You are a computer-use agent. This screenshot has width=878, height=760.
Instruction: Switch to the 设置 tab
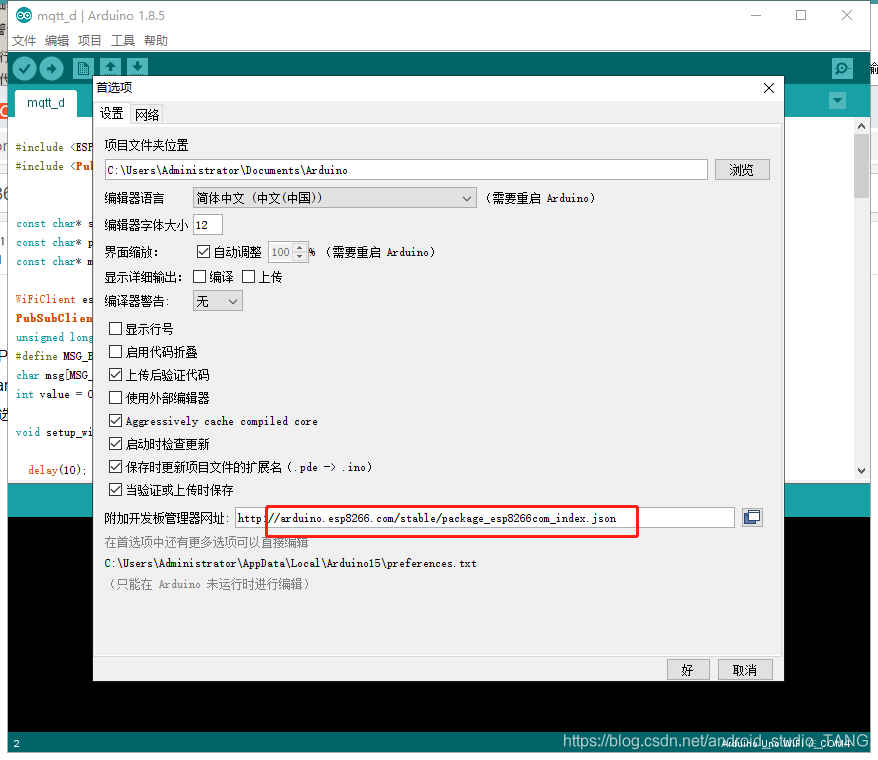pos(111,114)
